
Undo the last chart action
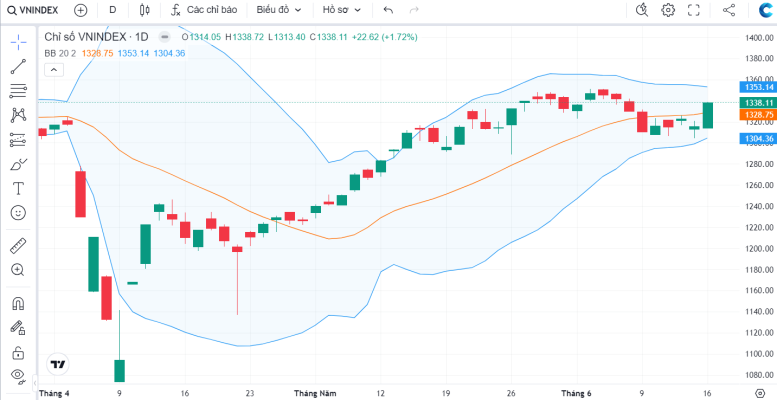[x=388, y=10]
